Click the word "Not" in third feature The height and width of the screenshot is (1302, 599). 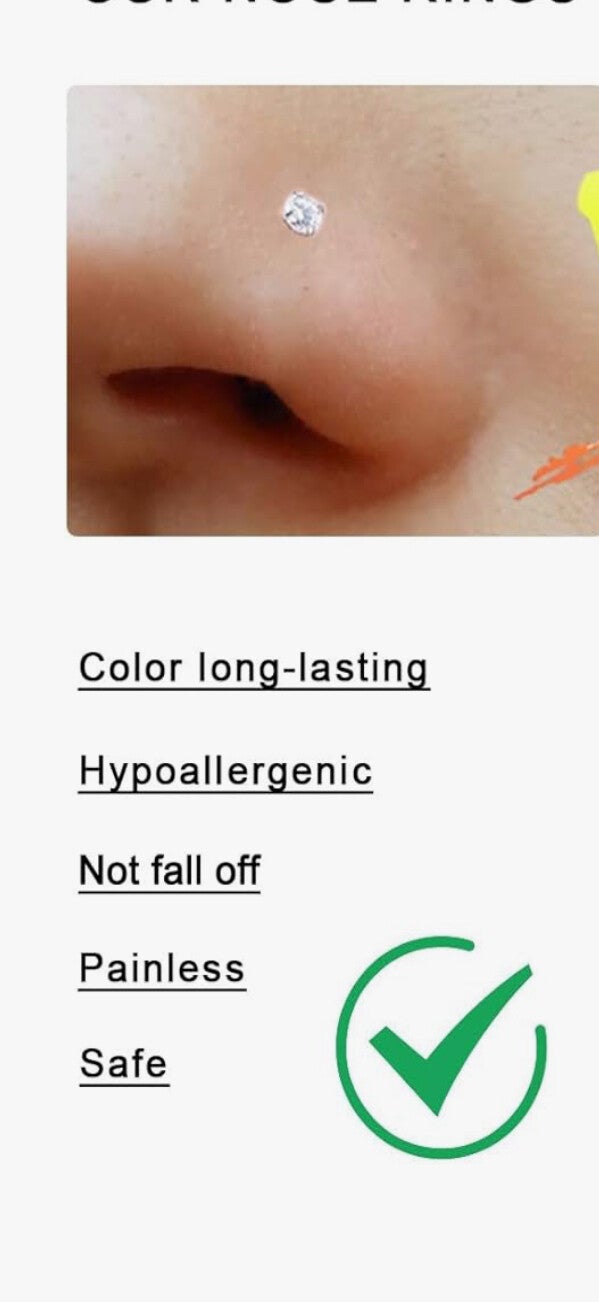coord(109,871)
